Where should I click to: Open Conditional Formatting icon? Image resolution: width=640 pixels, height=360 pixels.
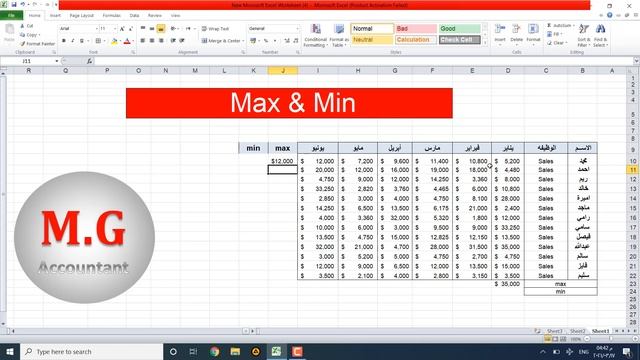point(316,29)
